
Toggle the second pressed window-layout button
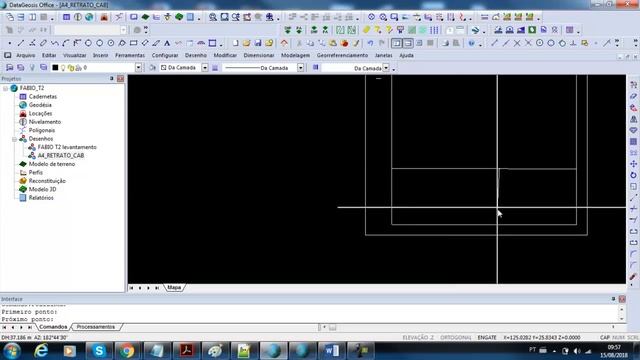(x=408, y=43)
